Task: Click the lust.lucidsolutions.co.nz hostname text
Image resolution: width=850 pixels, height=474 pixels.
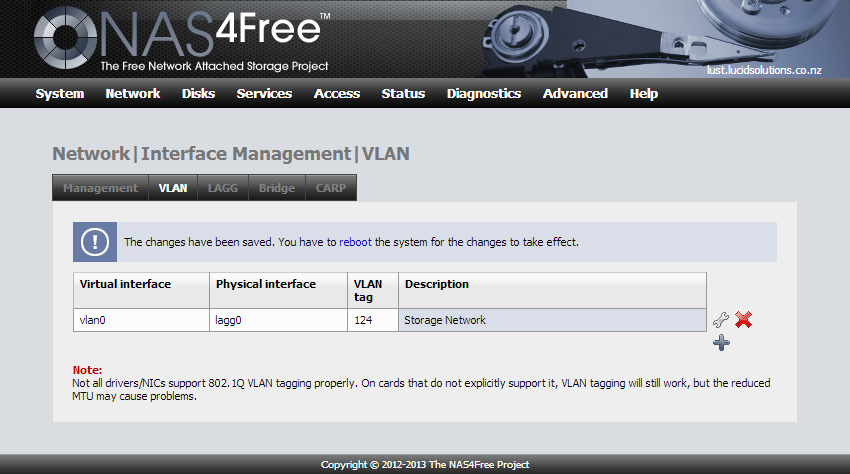Action: point(764,70)
